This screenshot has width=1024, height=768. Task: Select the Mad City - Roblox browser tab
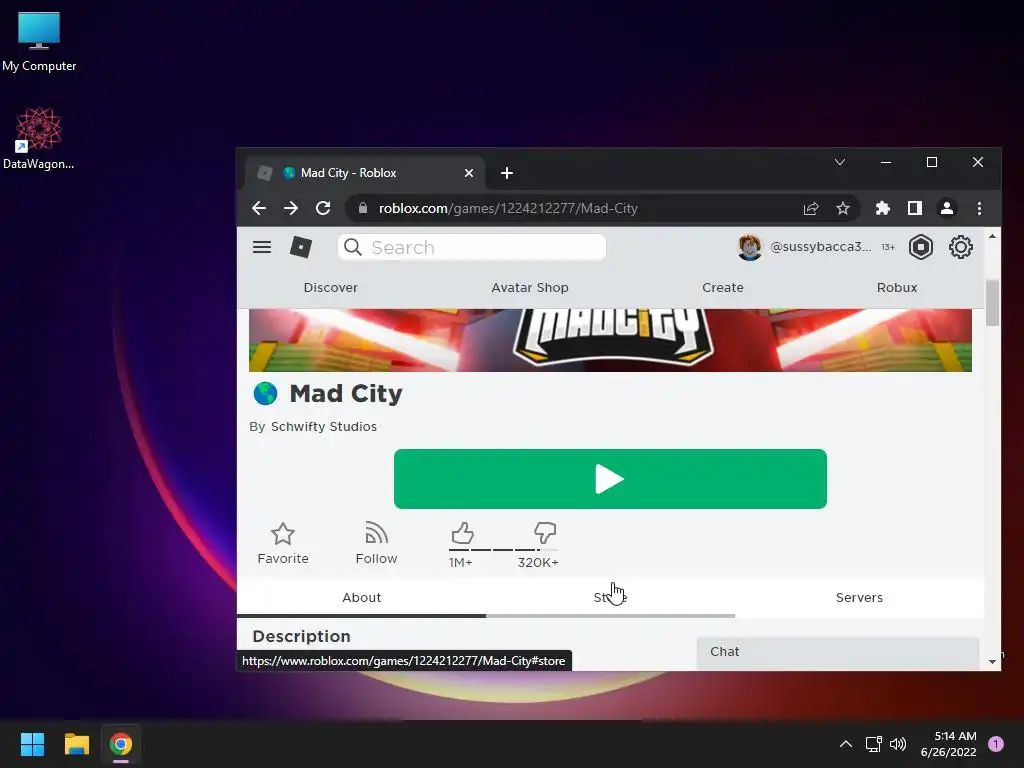(x=366, y=173)
